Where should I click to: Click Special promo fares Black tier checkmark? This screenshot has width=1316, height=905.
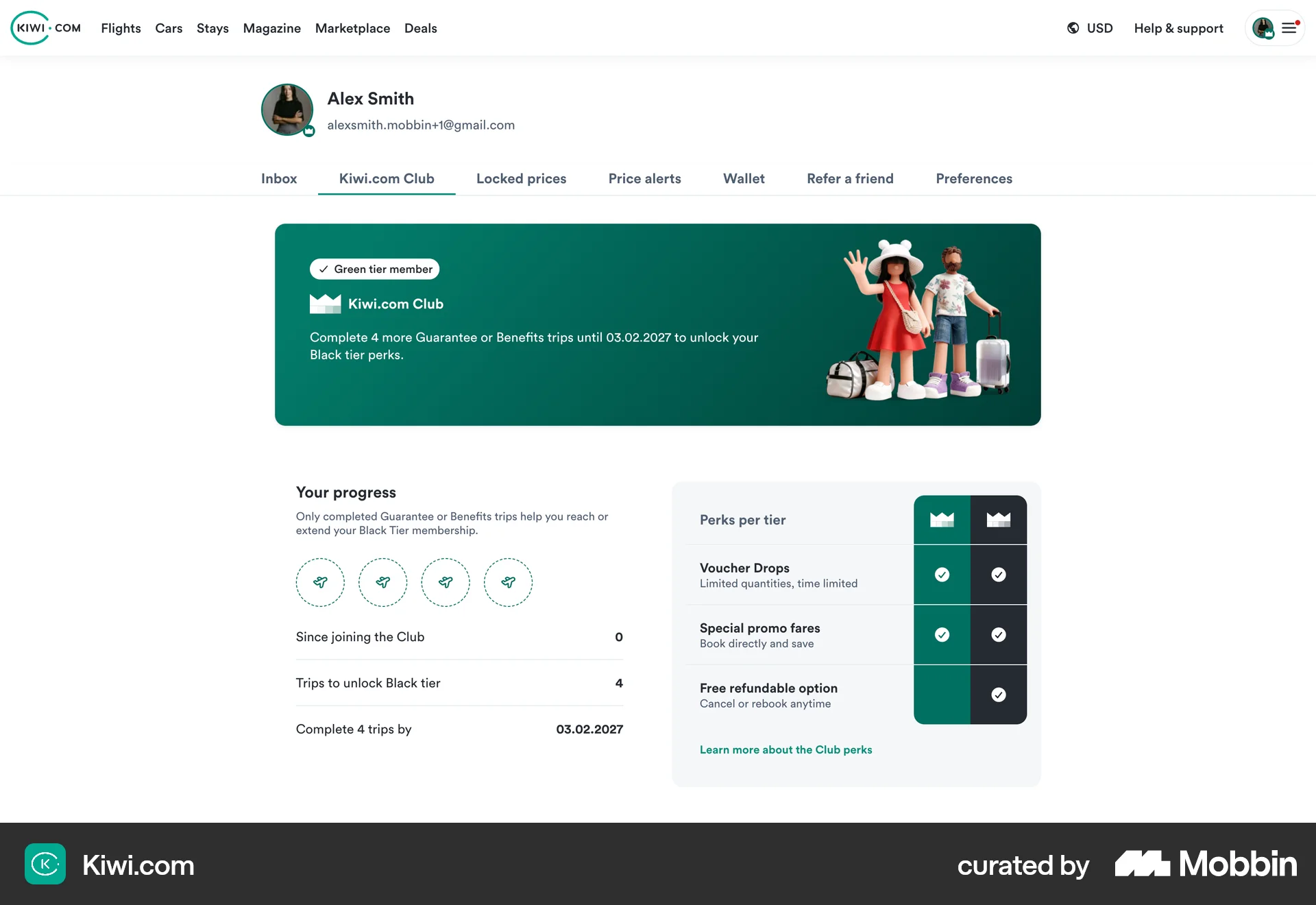[x=999, y=635]
